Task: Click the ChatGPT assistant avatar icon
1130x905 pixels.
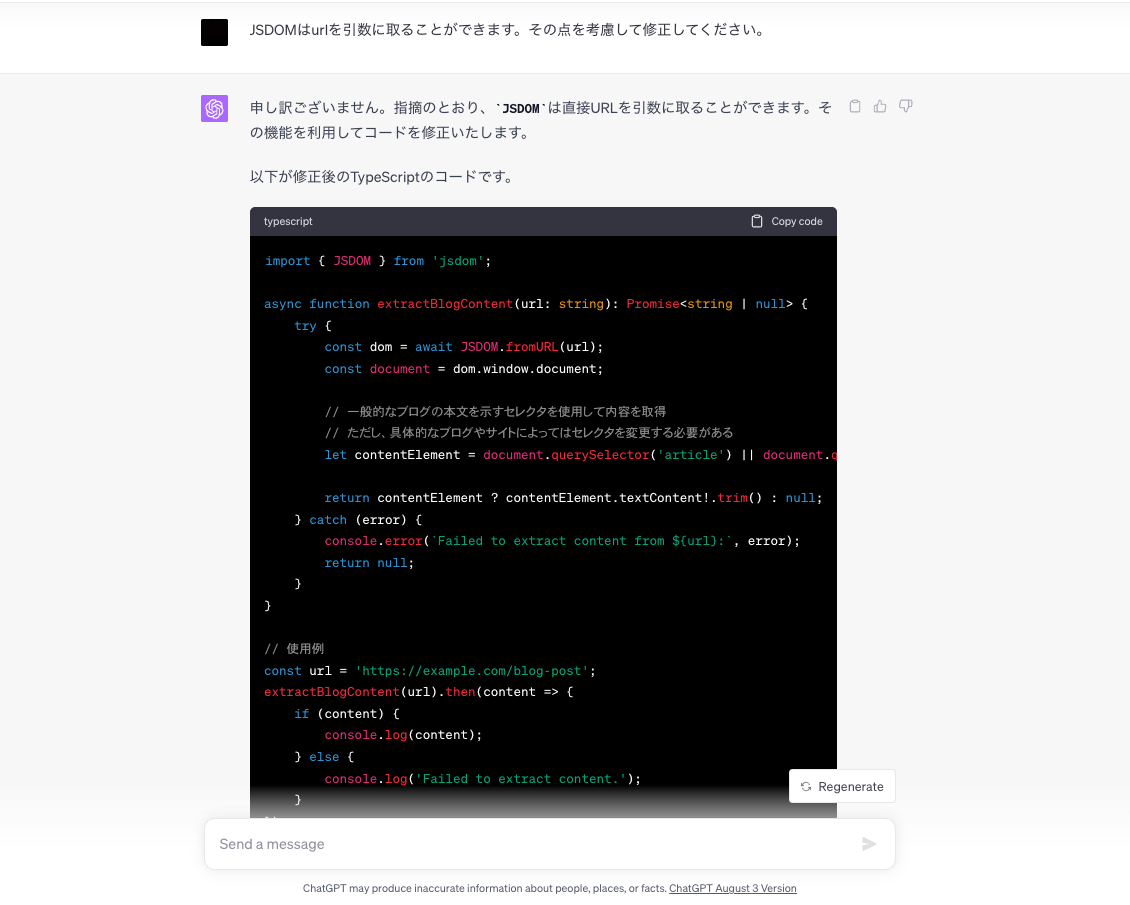Action: click(x=214, y=108)
